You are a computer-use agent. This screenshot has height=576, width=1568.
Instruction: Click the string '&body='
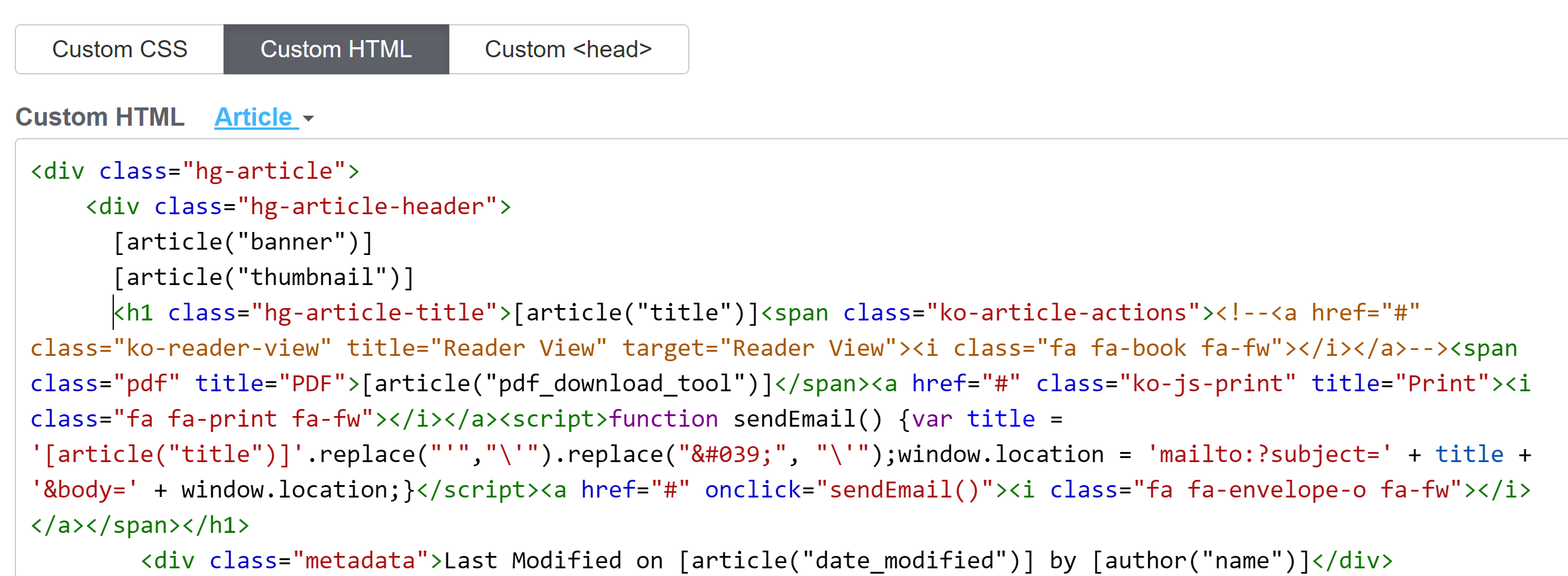click(84, 489)
